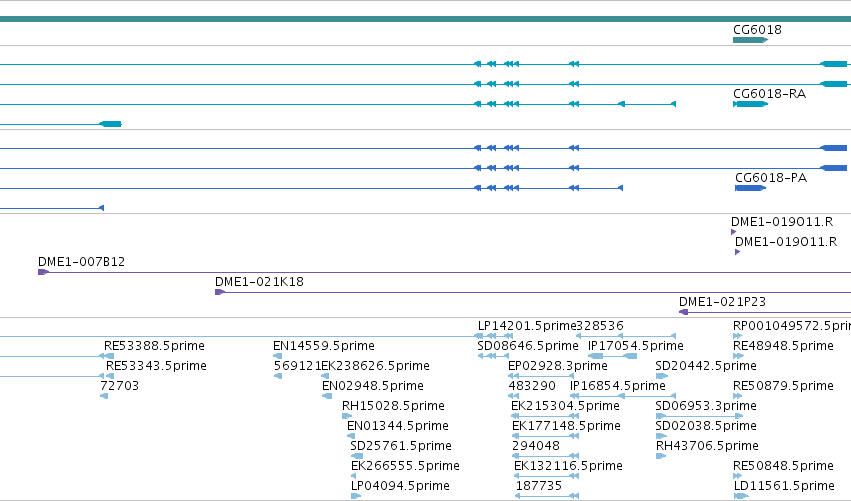Click the EK238626.5prime label
Image resolution: width=851 pixels, height=501 pixels.
(376, 366)
